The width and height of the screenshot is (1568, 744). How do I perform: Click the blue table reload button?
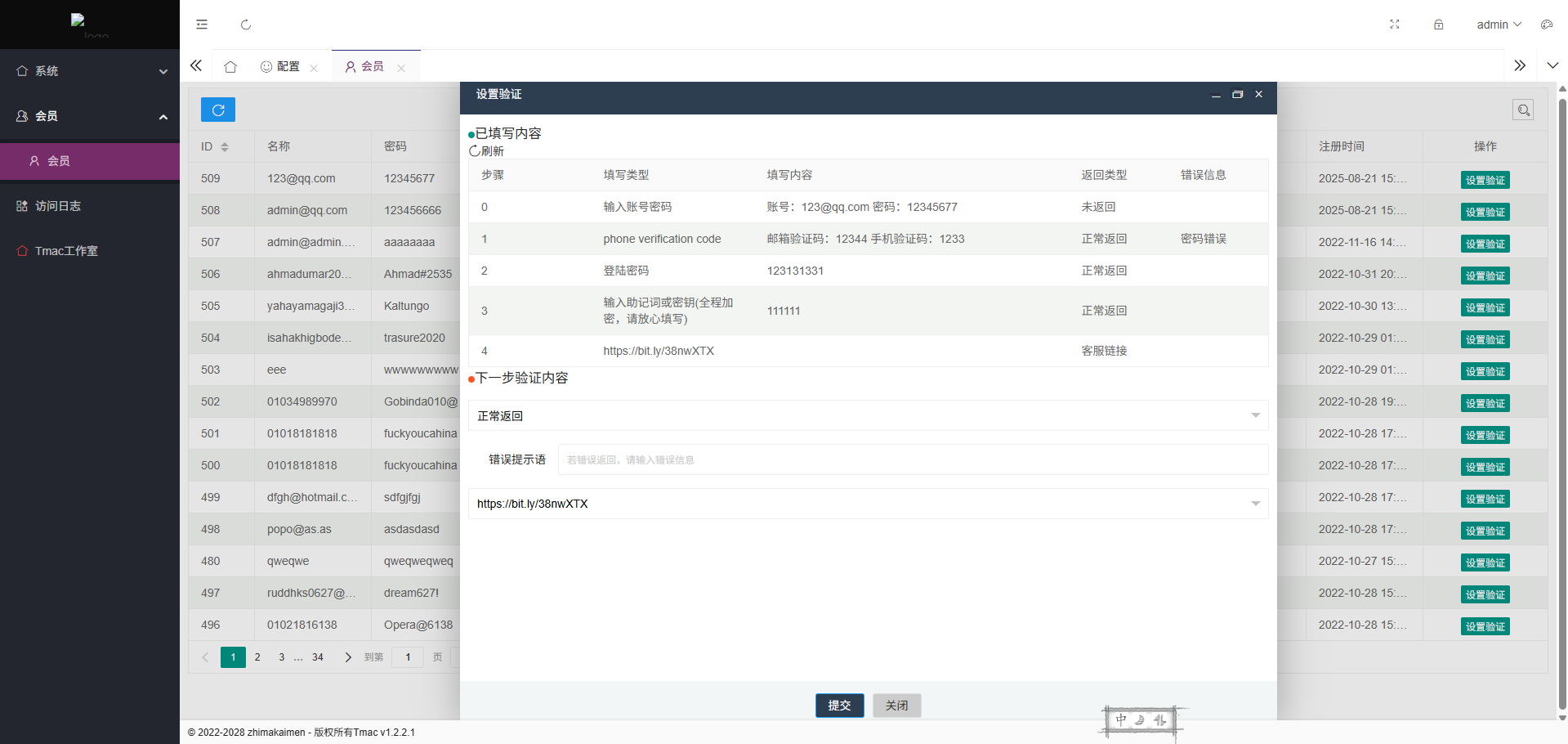tap(218, 110)
